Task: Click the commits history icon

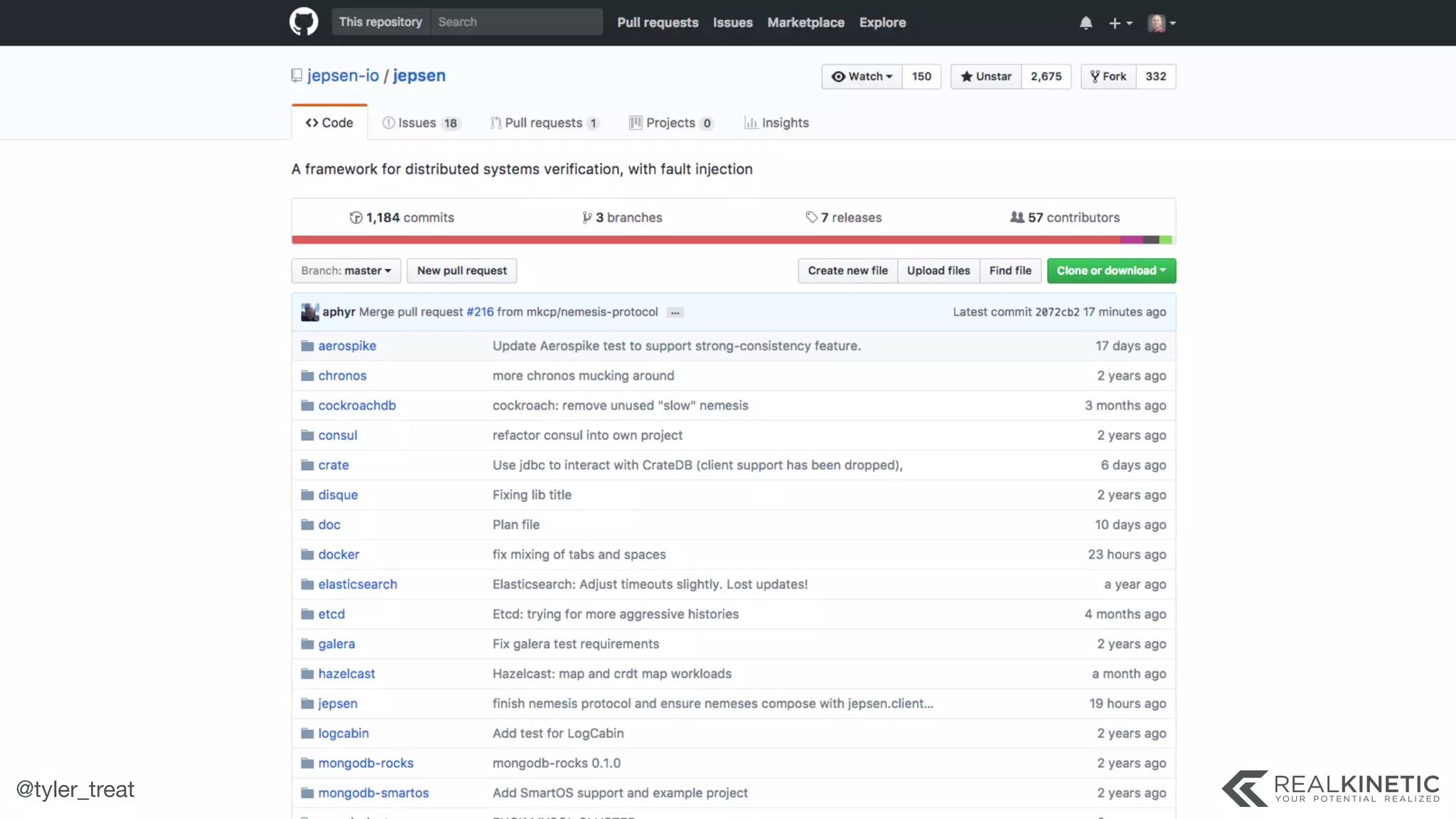Action: 356,218
